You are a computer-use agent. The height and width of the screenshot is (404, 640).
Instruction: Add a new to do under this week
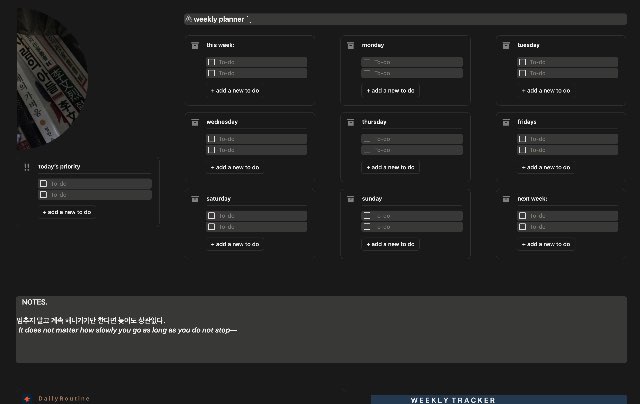(235, 91)
